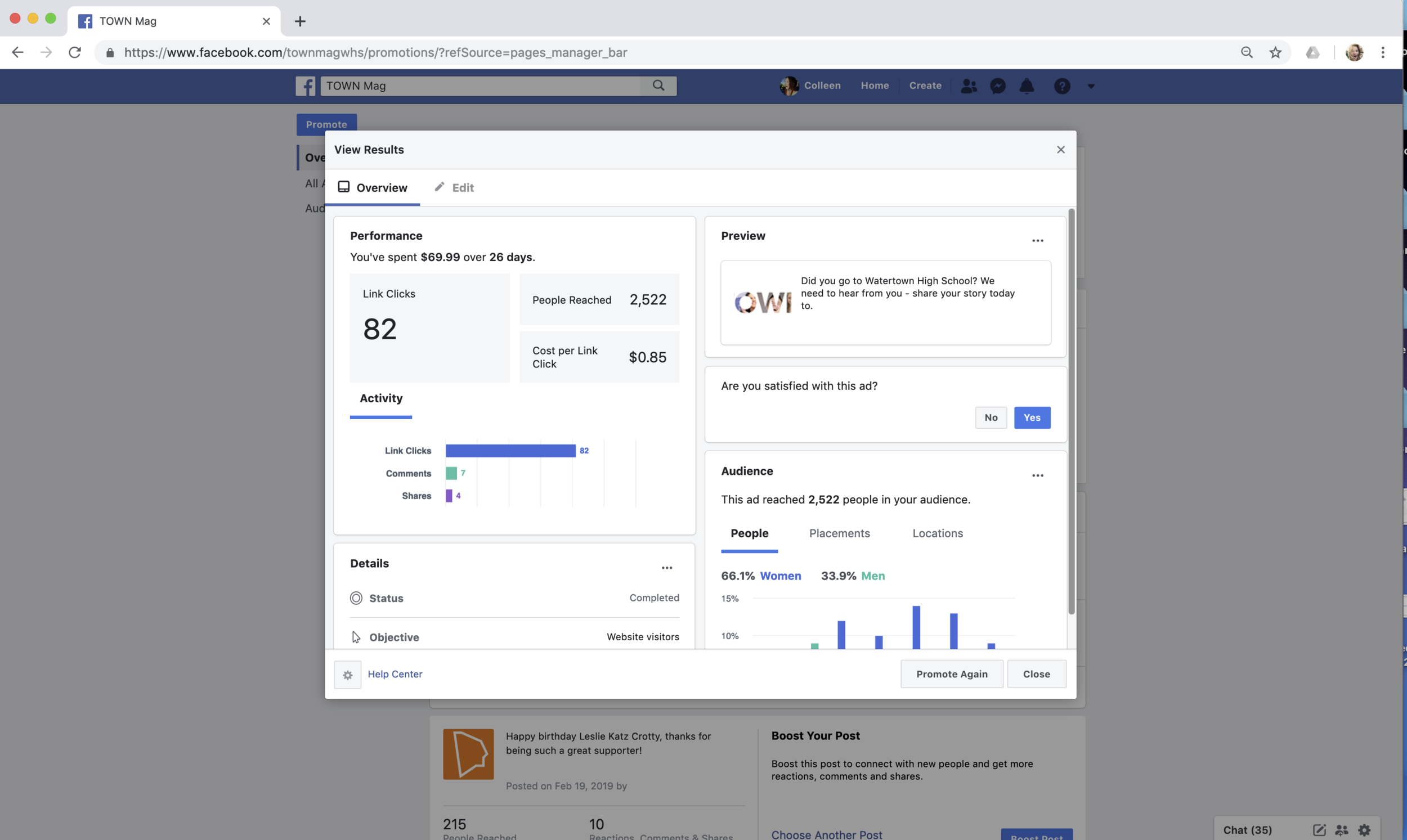
Task: Open Audience card options menu
Action: (1037, 475)
